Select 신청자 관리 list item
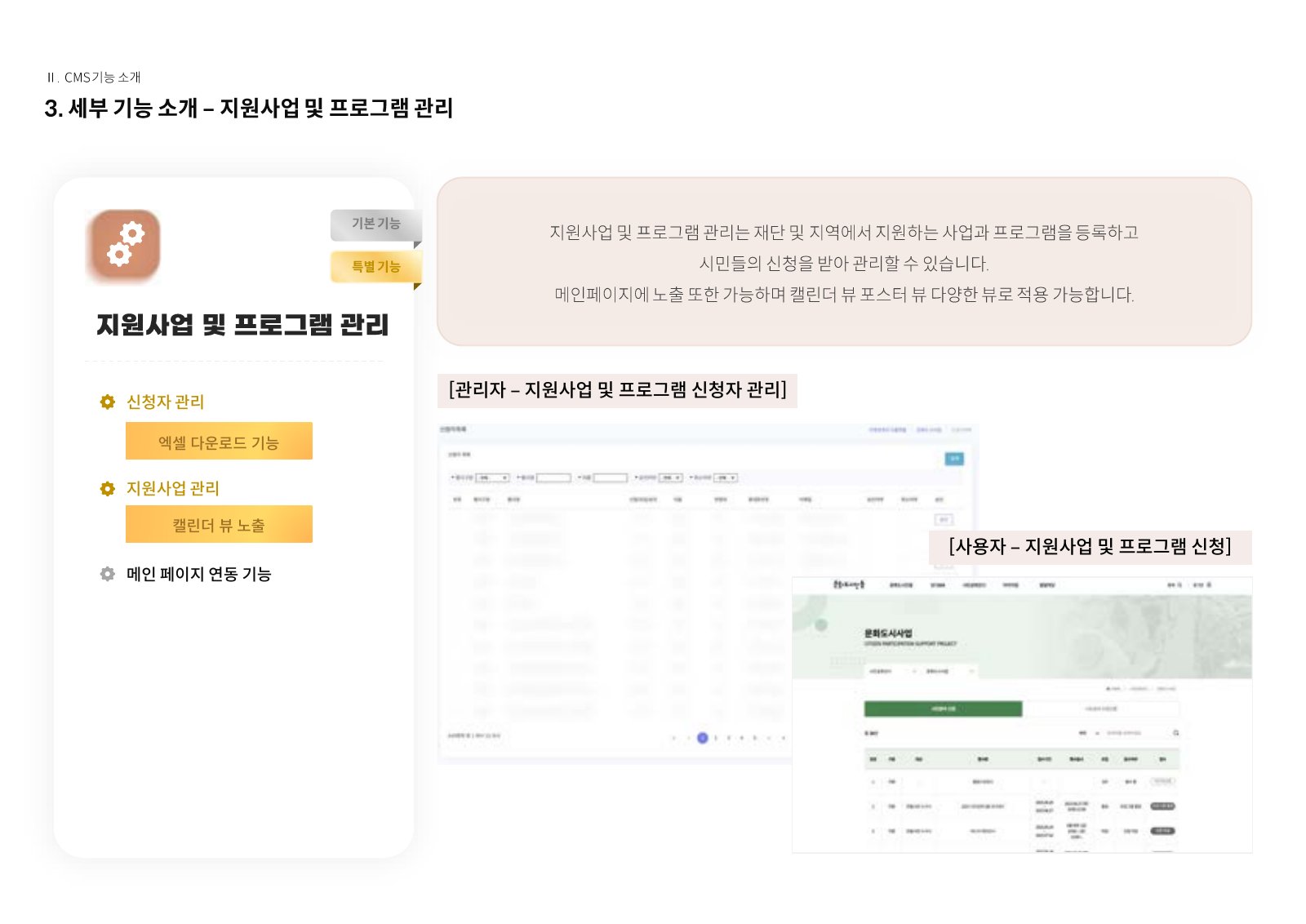1306x924 pixels. (166, 402)
